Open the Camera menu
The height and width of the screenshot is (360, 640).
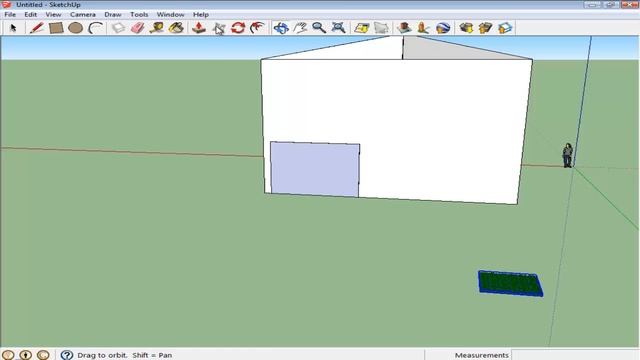click(82, 14)
